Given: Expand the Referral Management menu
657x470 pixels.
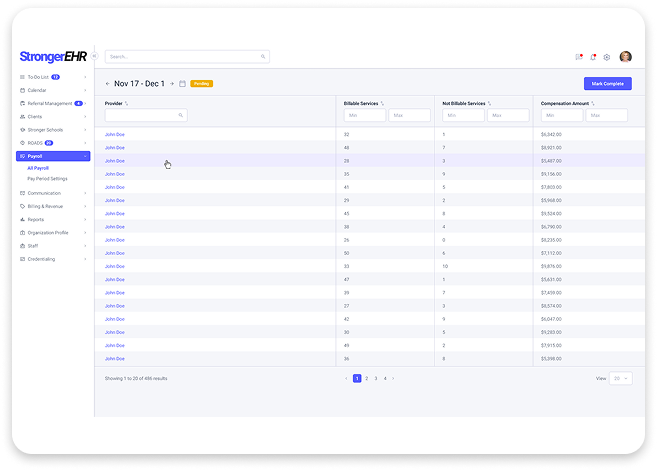Looking at the screenshot, I should [50, 103].
